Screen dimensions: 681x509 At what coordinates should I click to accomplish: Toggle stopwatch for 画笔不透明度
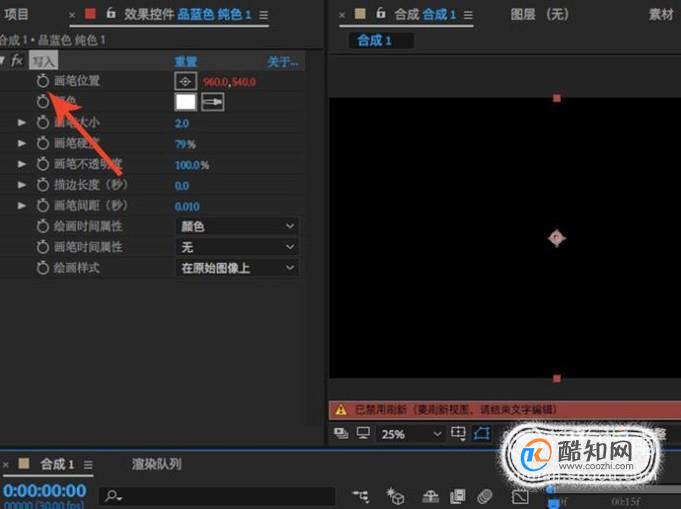coord(43,164)
